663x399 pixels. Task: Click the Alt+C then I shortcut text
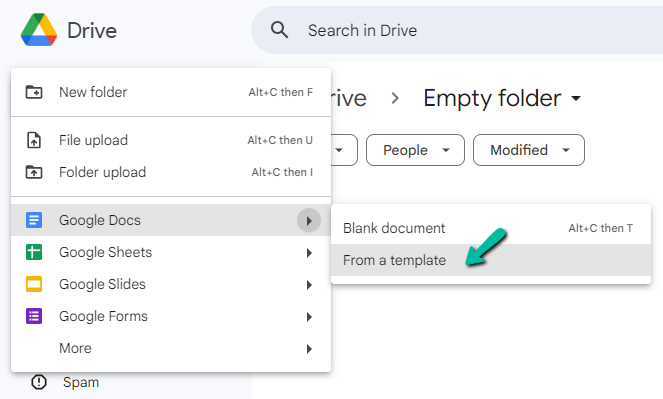coord(282,172)
